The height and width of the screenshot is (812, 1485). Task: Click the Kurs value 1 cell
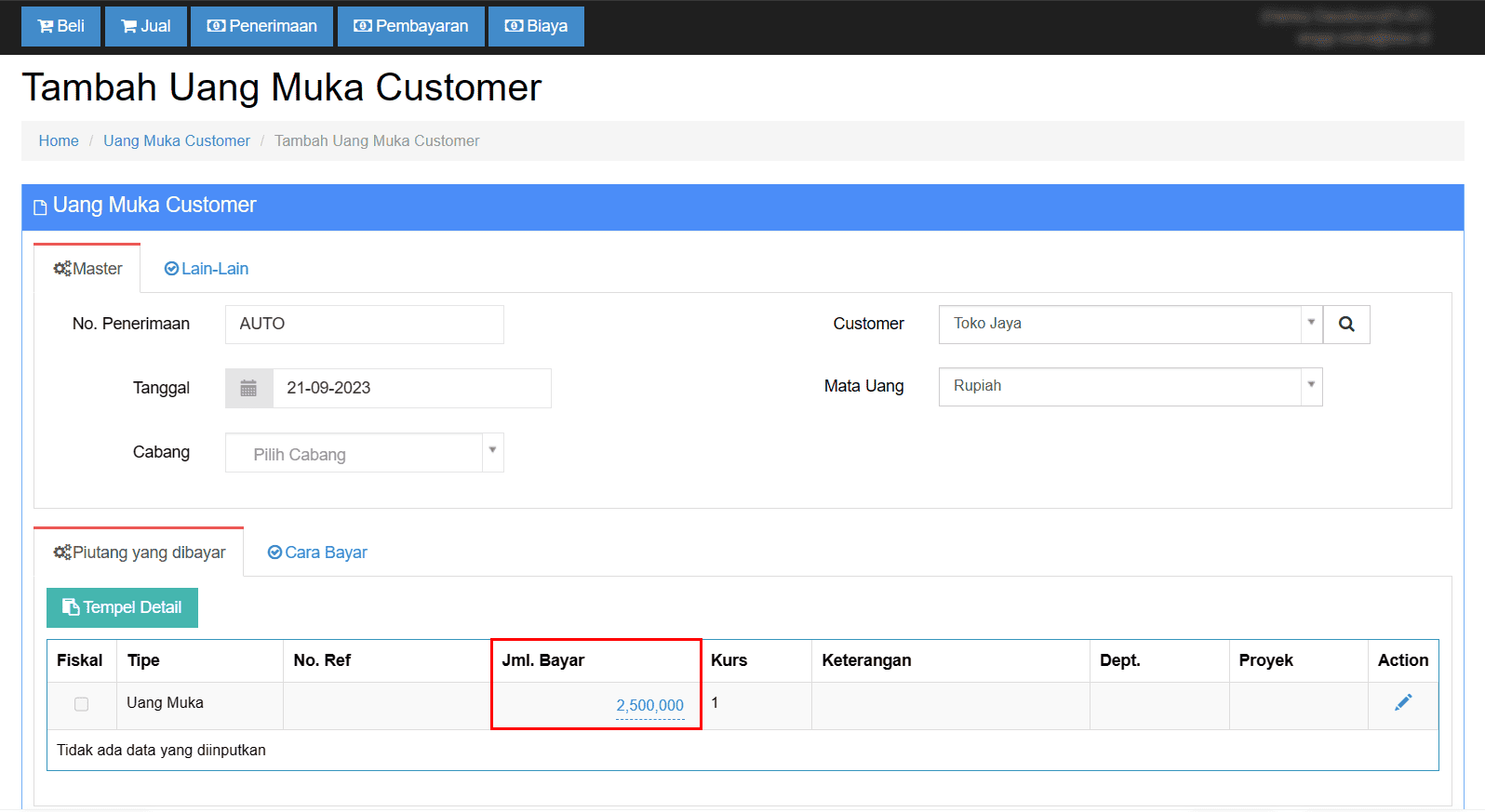[756, 705]
